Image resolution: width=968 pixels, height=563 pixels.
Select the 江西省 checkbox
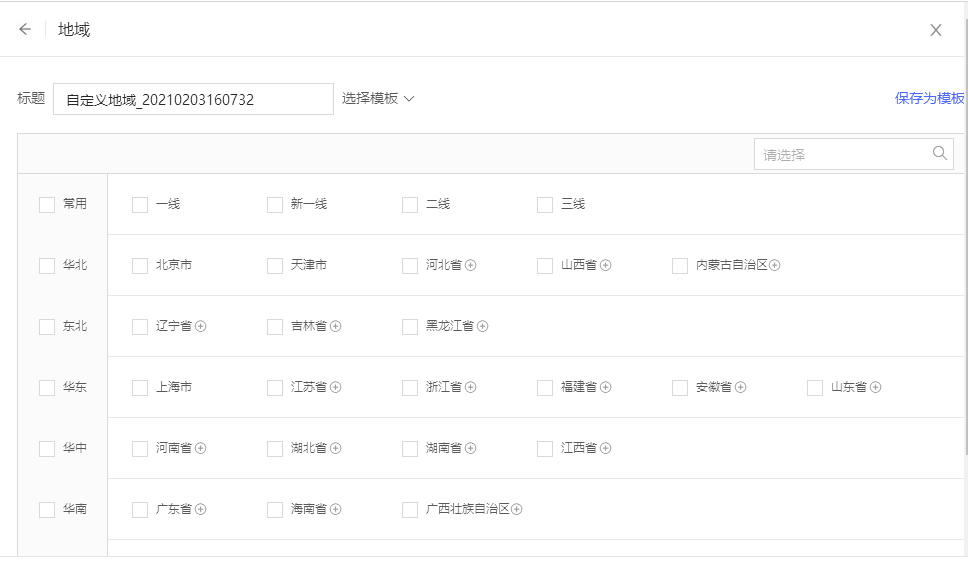(545, 448)
